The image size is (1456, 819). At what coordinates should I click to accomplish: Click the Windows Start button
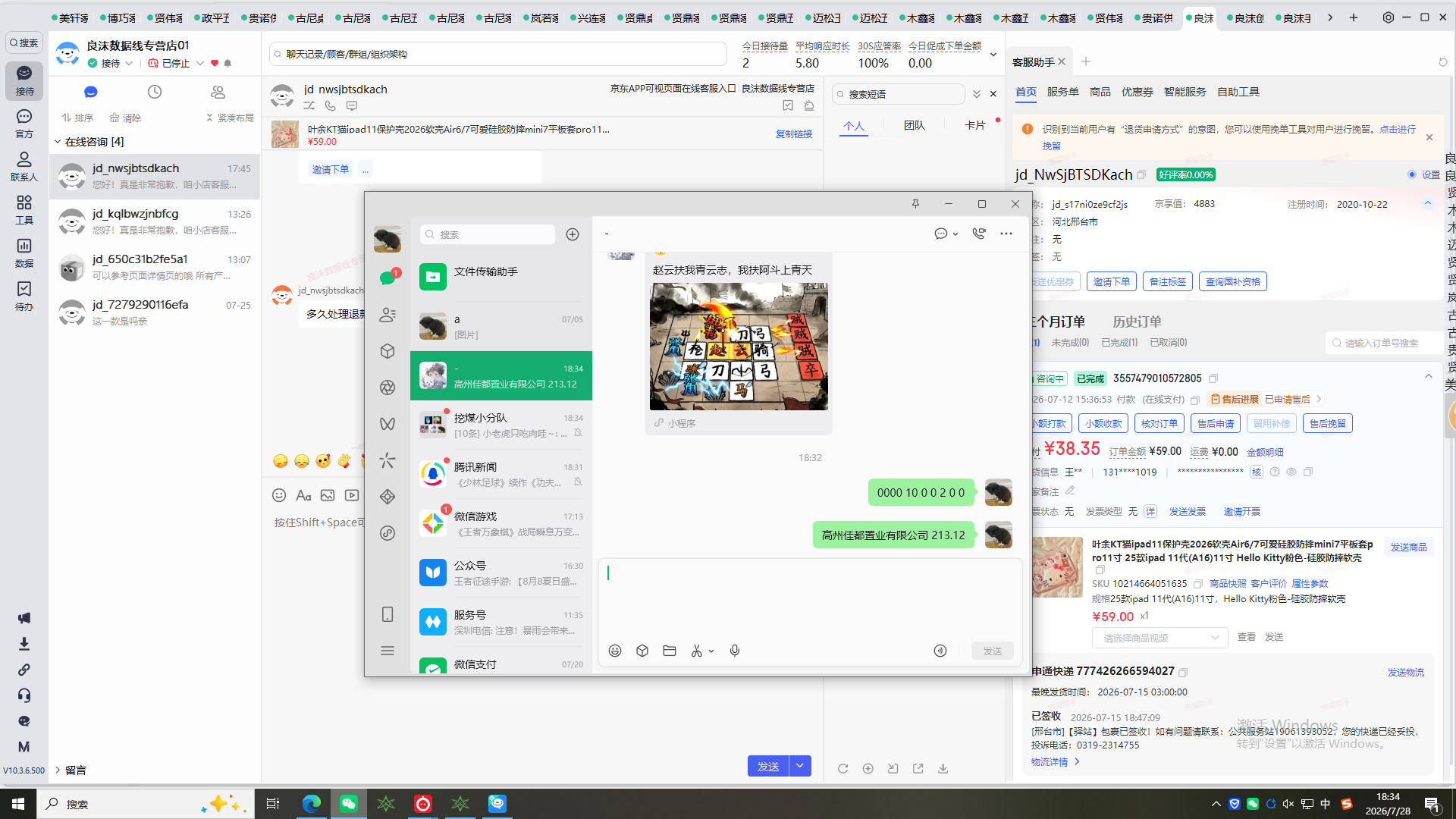click(x=18, y=804)
